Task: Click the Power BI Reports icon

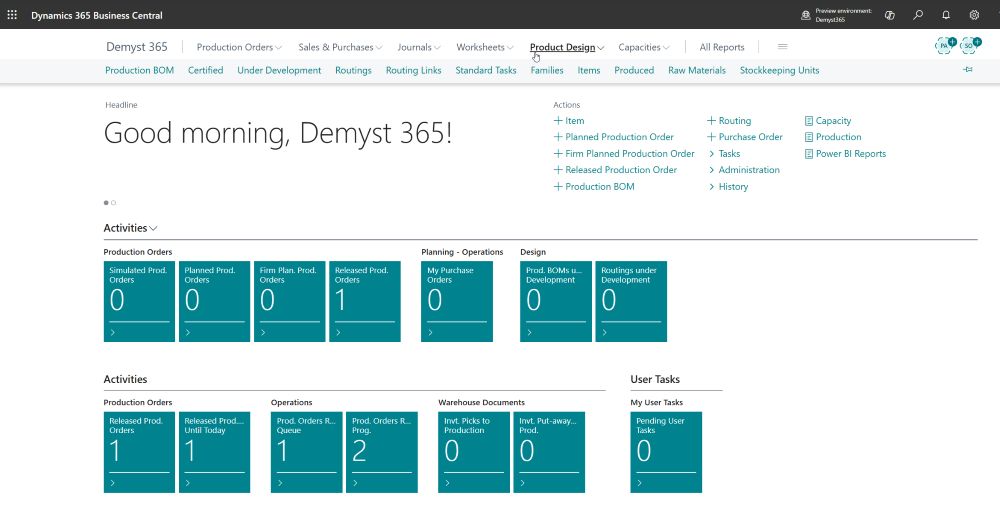Action: pos(809,154)
